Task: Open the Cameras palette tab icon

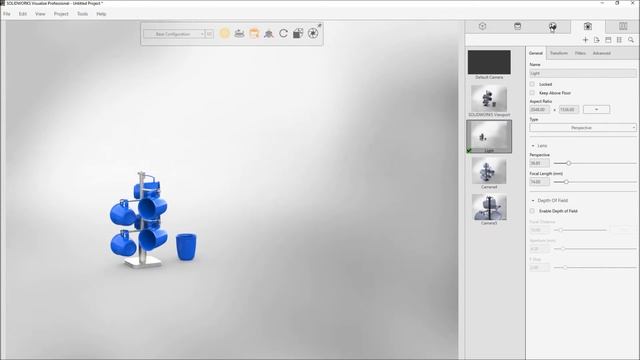Action: coord(588,27)
